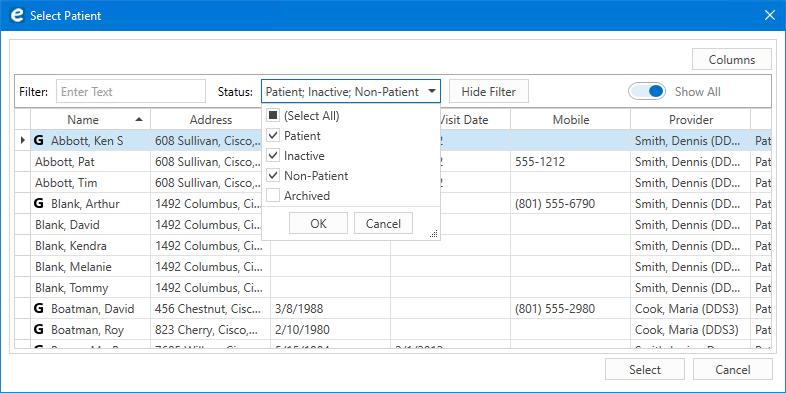
Task: Click the G guarantor icon beside Abbott, Ken S
Action: point(39,141)
